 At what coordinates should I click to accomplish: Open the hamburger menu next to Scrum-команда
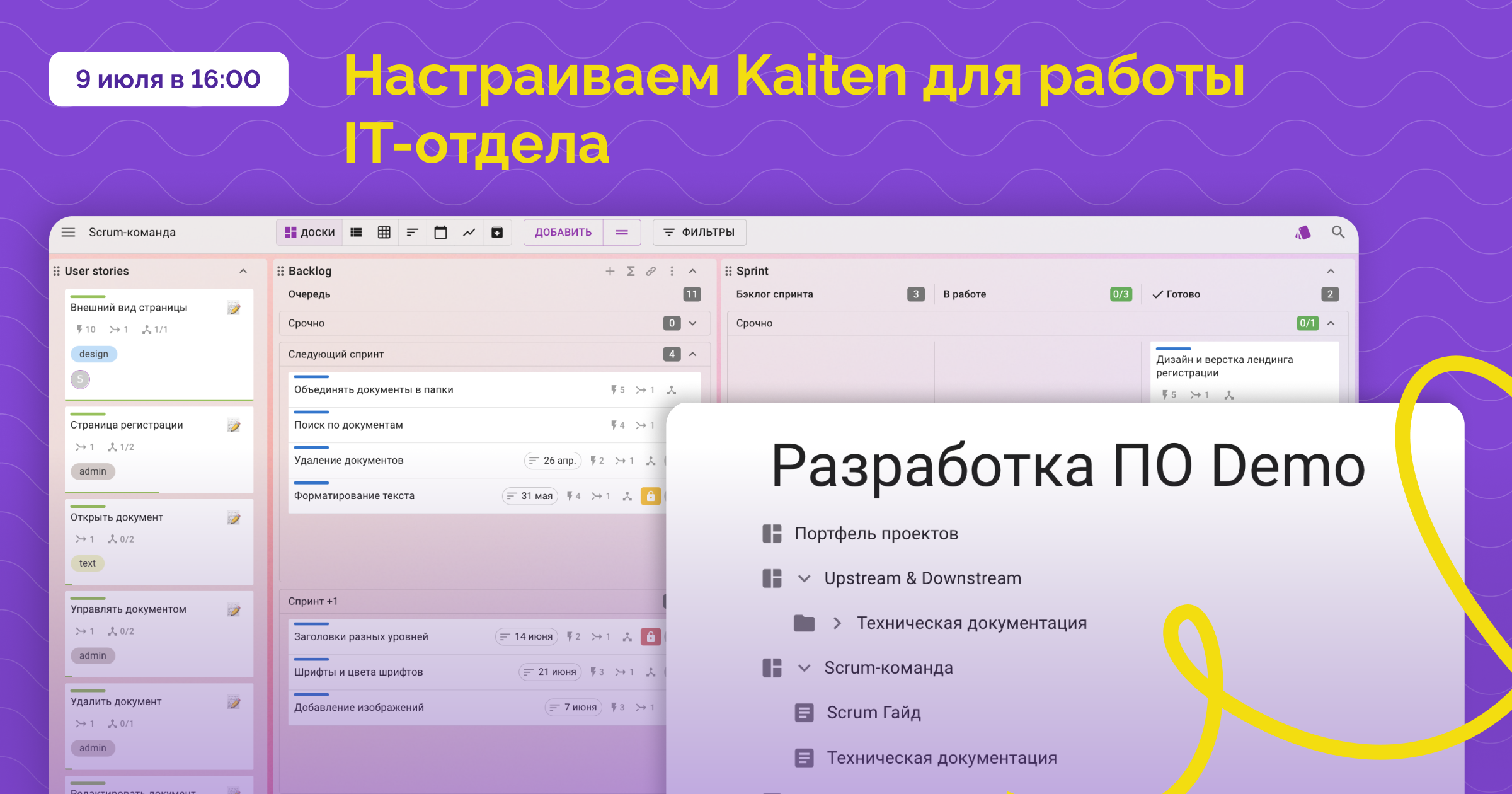tap(68, 233)
